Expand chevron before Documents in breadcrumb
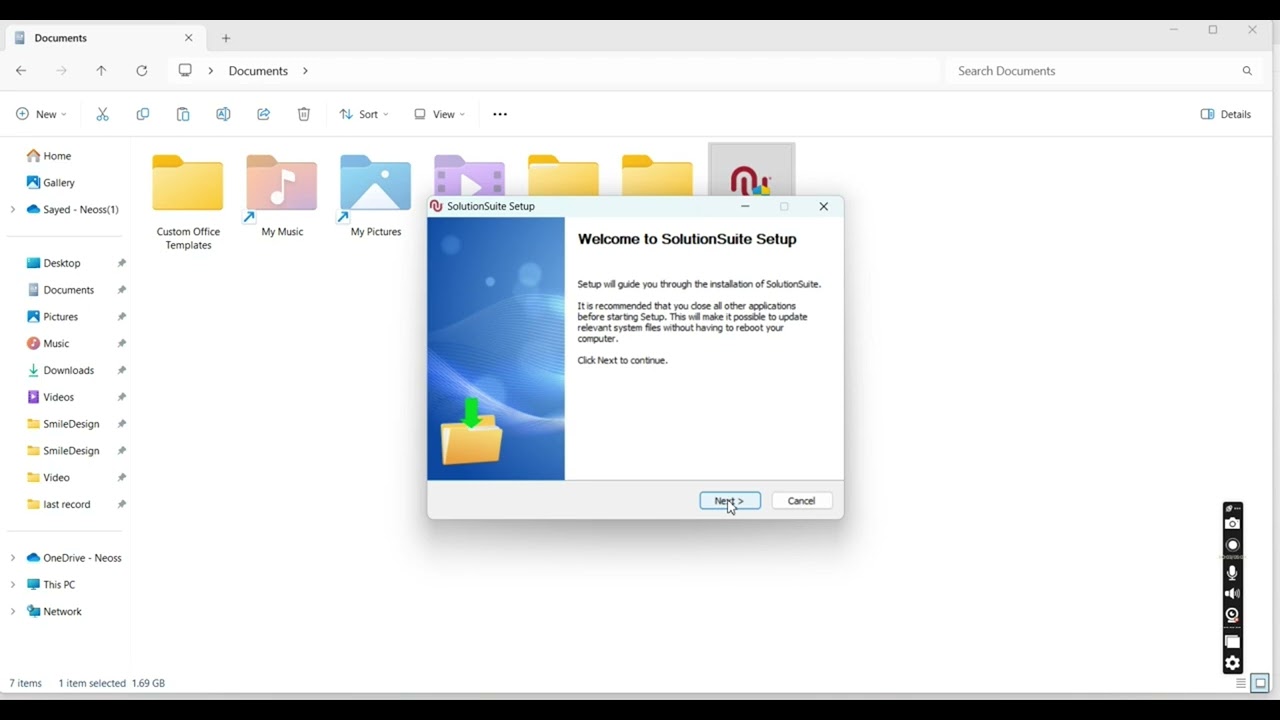 point(211,71)
